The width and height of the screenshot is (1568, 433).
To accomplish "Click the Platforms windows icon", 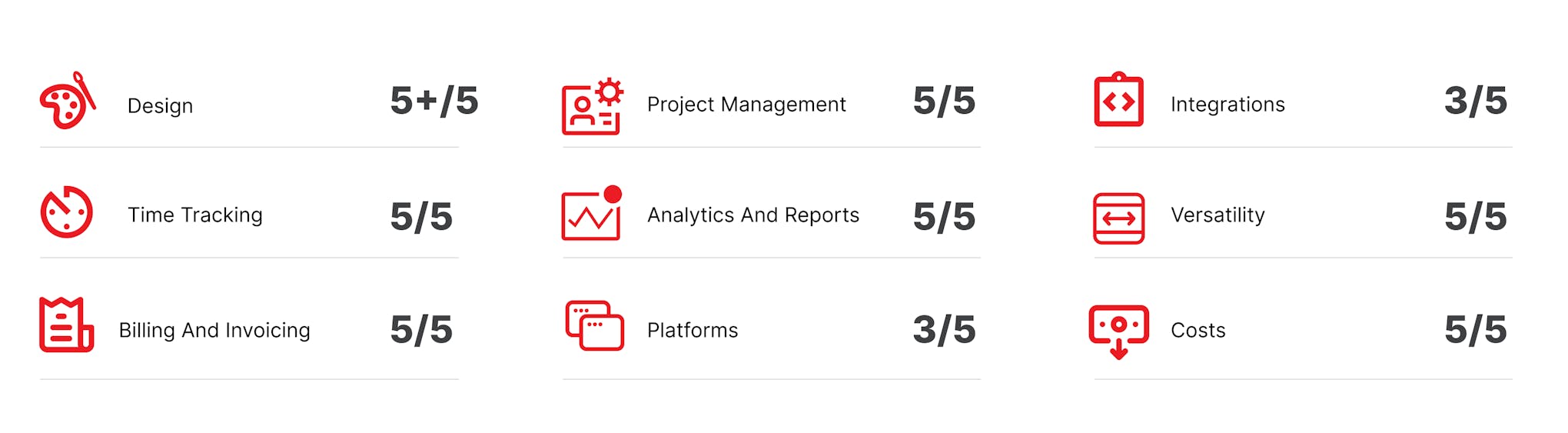I will [x=594, y=325].
